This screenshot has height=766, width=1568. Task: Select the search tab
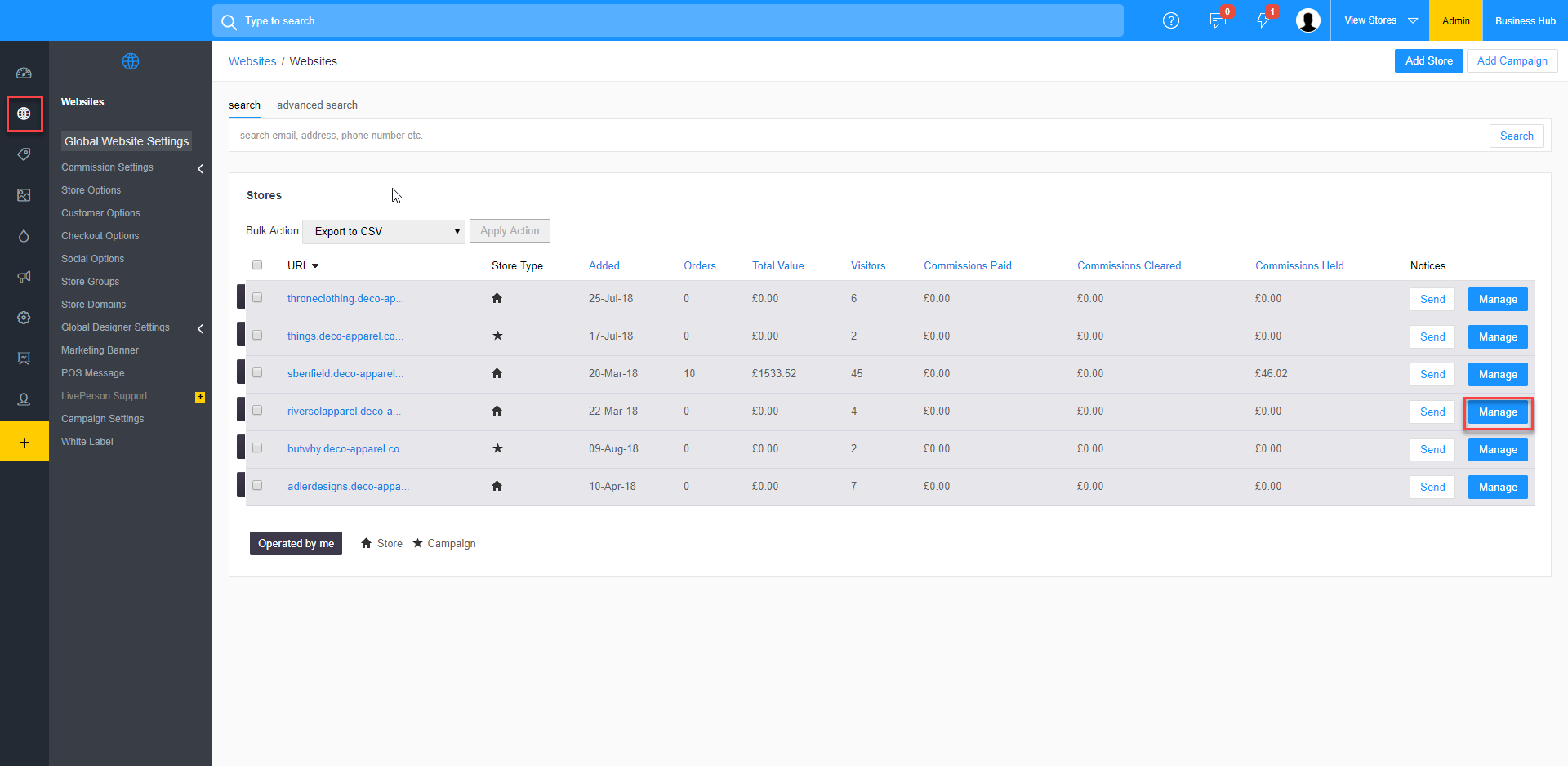point(244,105)
